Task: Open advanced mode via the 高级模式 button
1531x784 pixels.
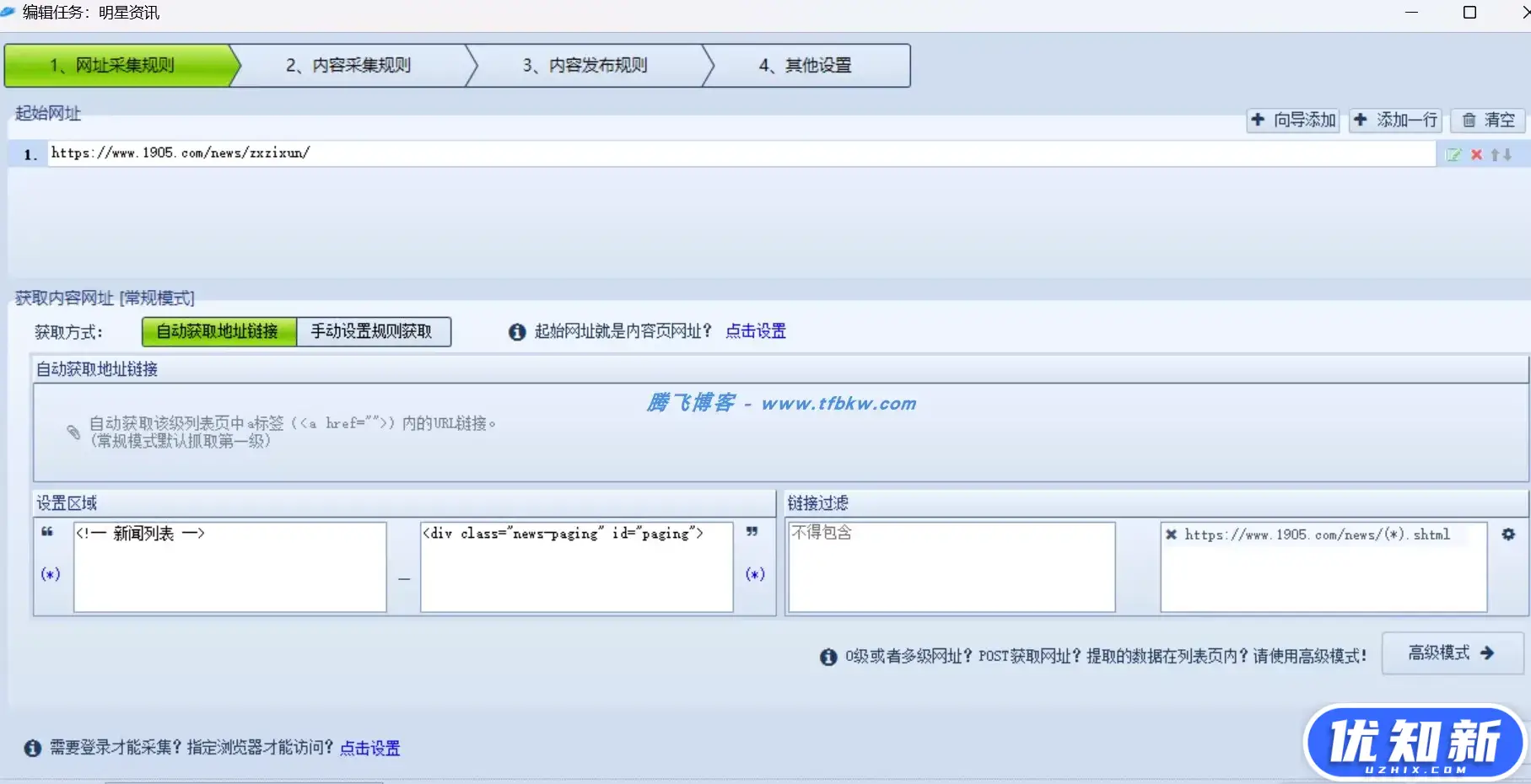Action: tap(1450, 652)
